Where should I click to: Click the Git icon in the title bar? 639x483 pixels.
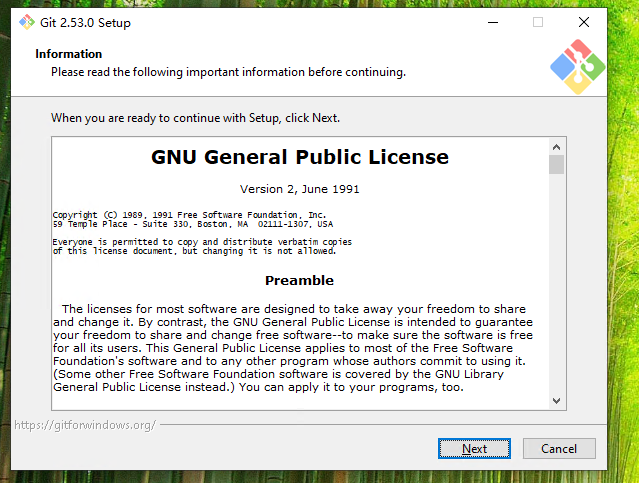pyautogui.click(x=27, y=22)
